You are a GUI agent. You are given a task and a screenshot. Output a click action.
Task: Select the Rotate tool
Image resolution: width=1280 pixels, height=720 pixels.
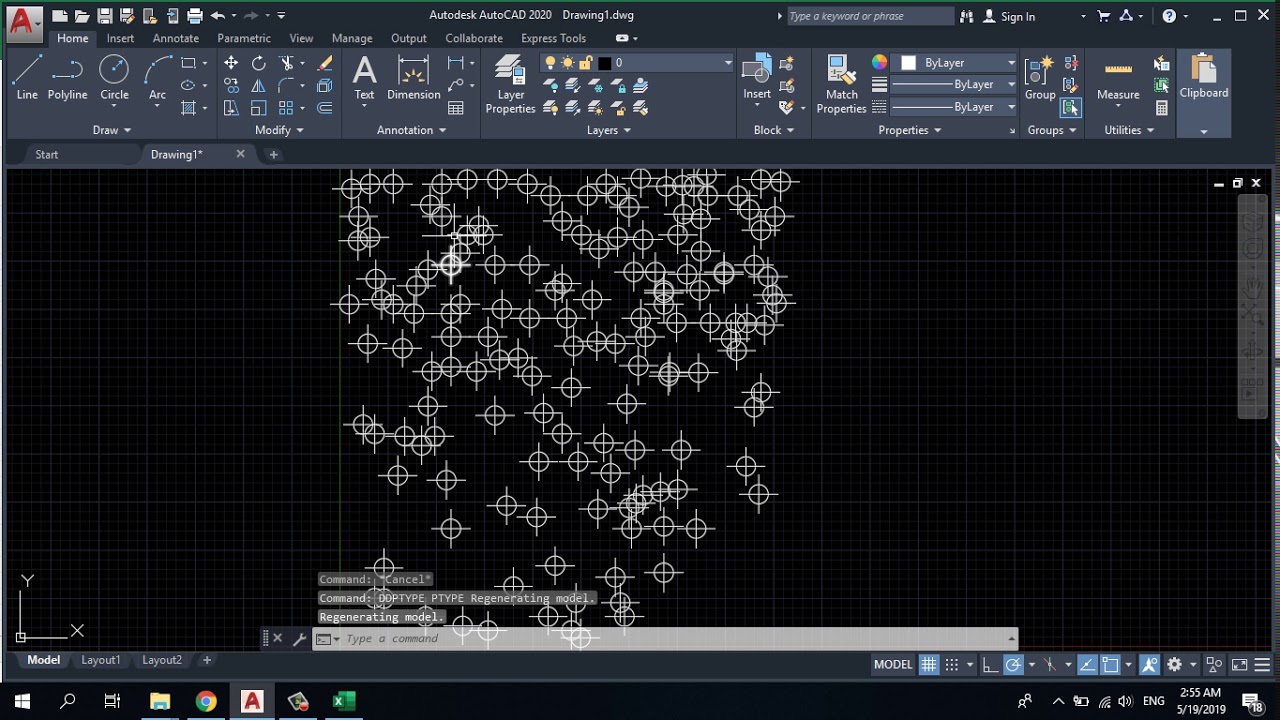click(259, 63)
